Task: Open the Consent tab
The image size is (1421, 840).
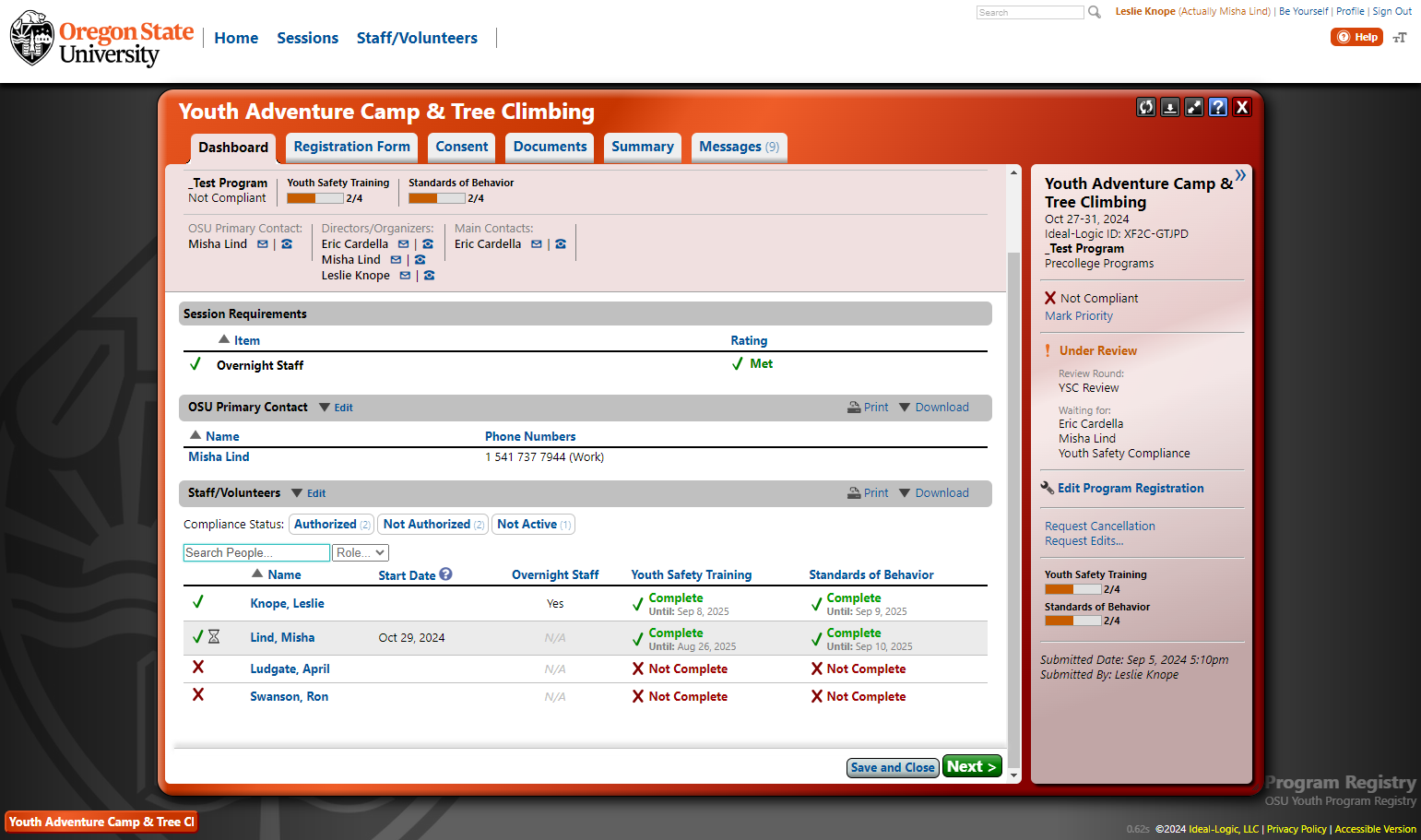Action: [x=462, y=148]
